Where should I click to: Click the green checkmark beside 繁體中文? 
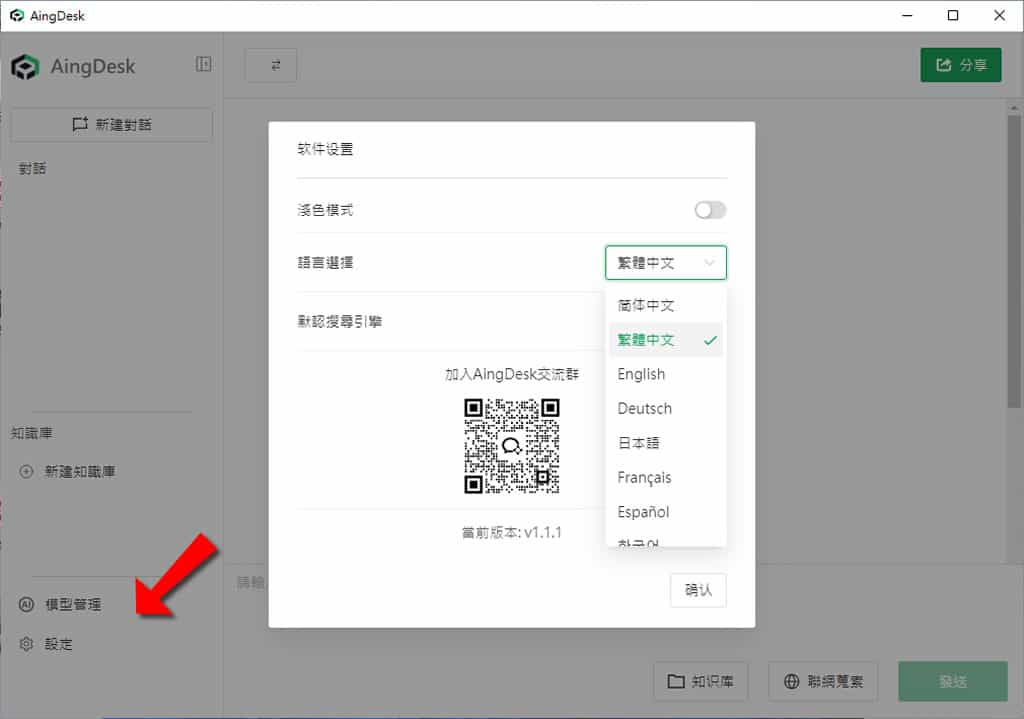711,340
